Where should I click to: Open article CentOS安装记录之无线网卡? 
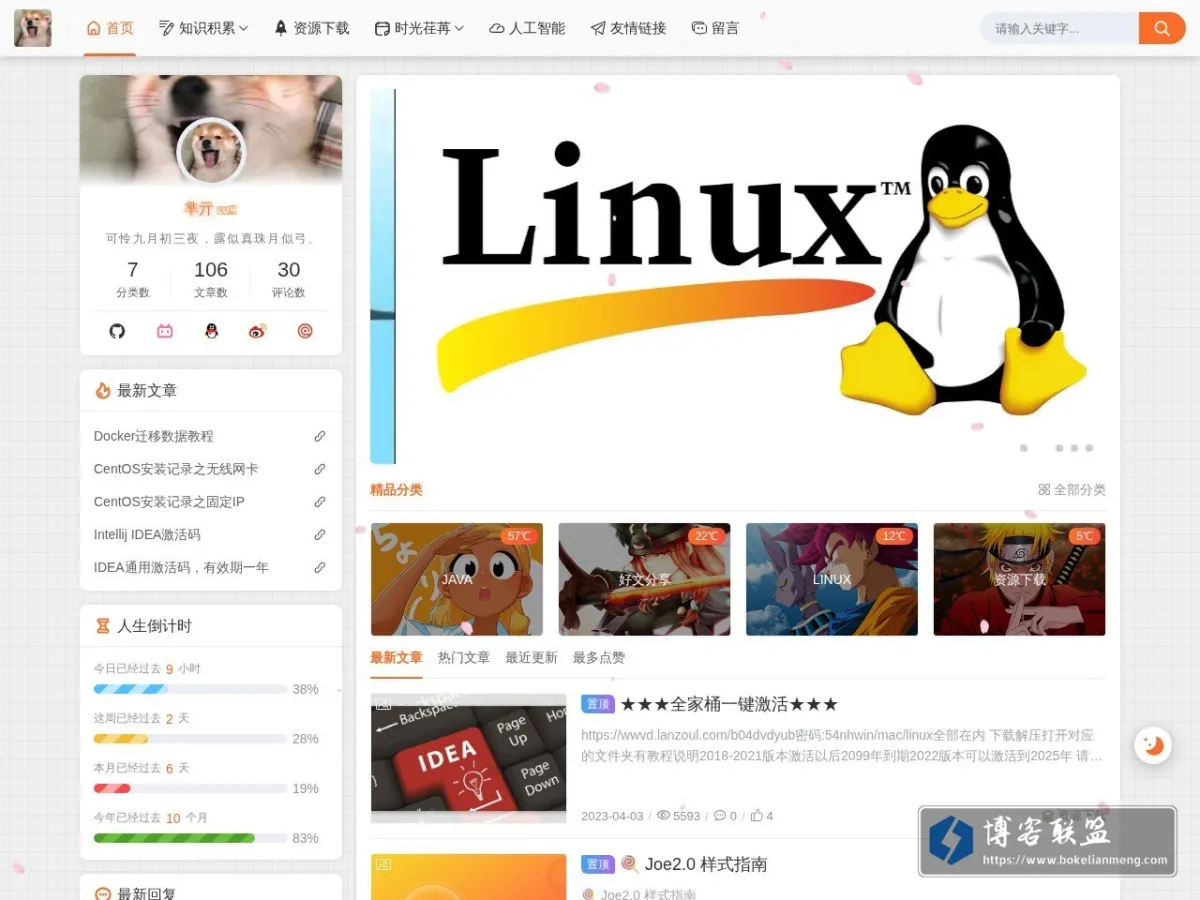pyautogui.click(x=176, y=469)
